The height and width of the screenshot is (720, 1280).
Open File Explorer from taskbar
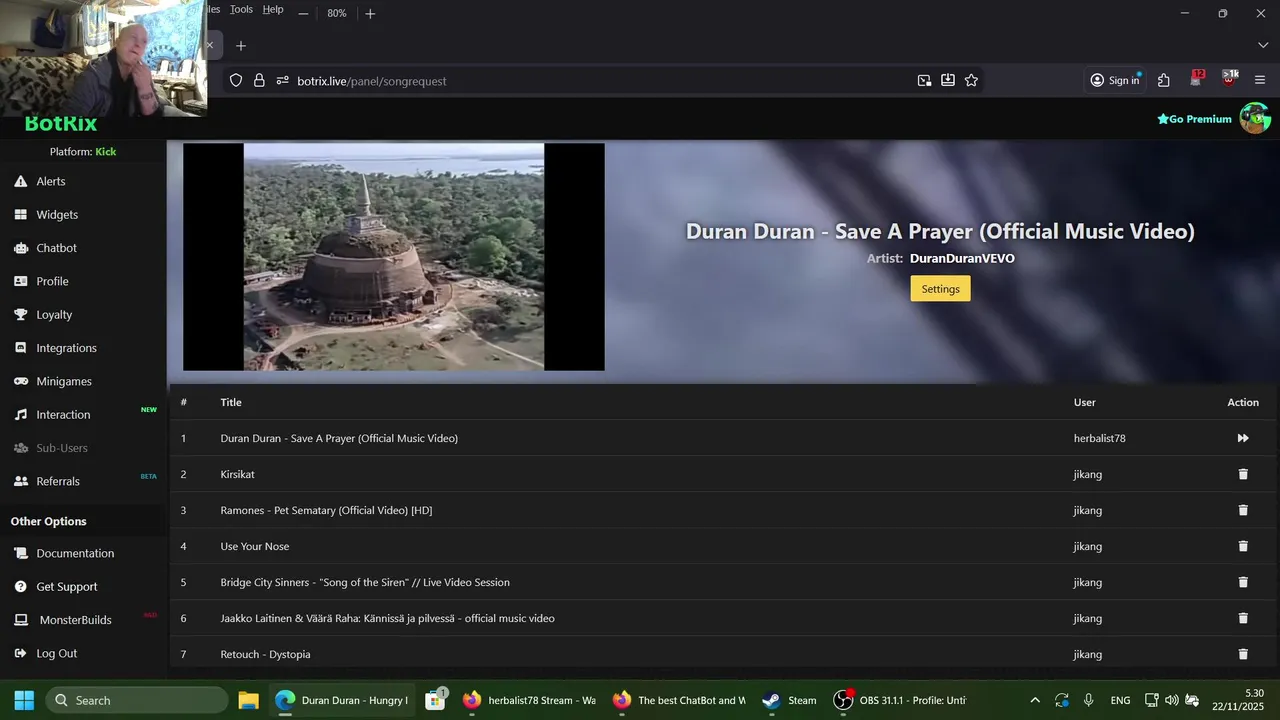tap(249, 700)
